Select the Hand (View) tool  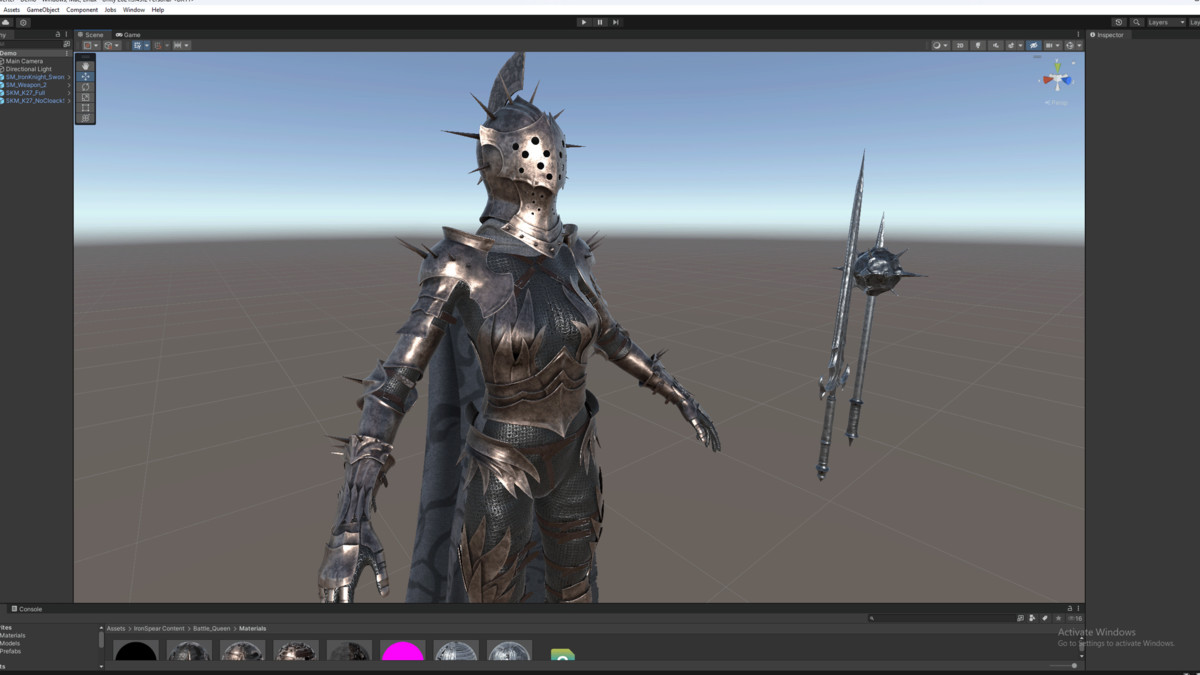point(85,66)
